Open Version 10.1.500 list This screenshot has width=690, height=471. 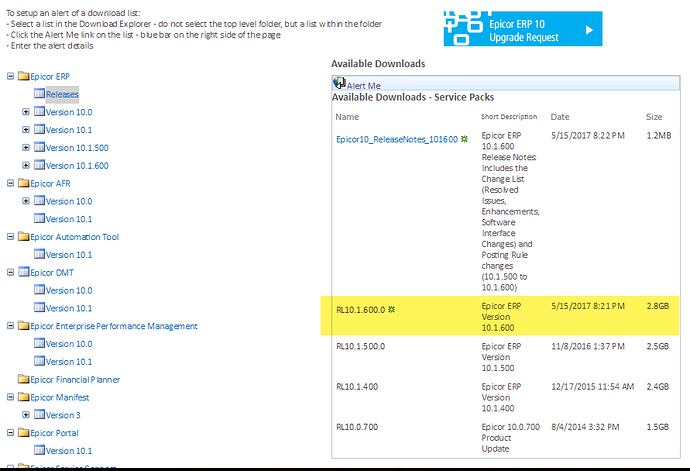tap(77, 148)
